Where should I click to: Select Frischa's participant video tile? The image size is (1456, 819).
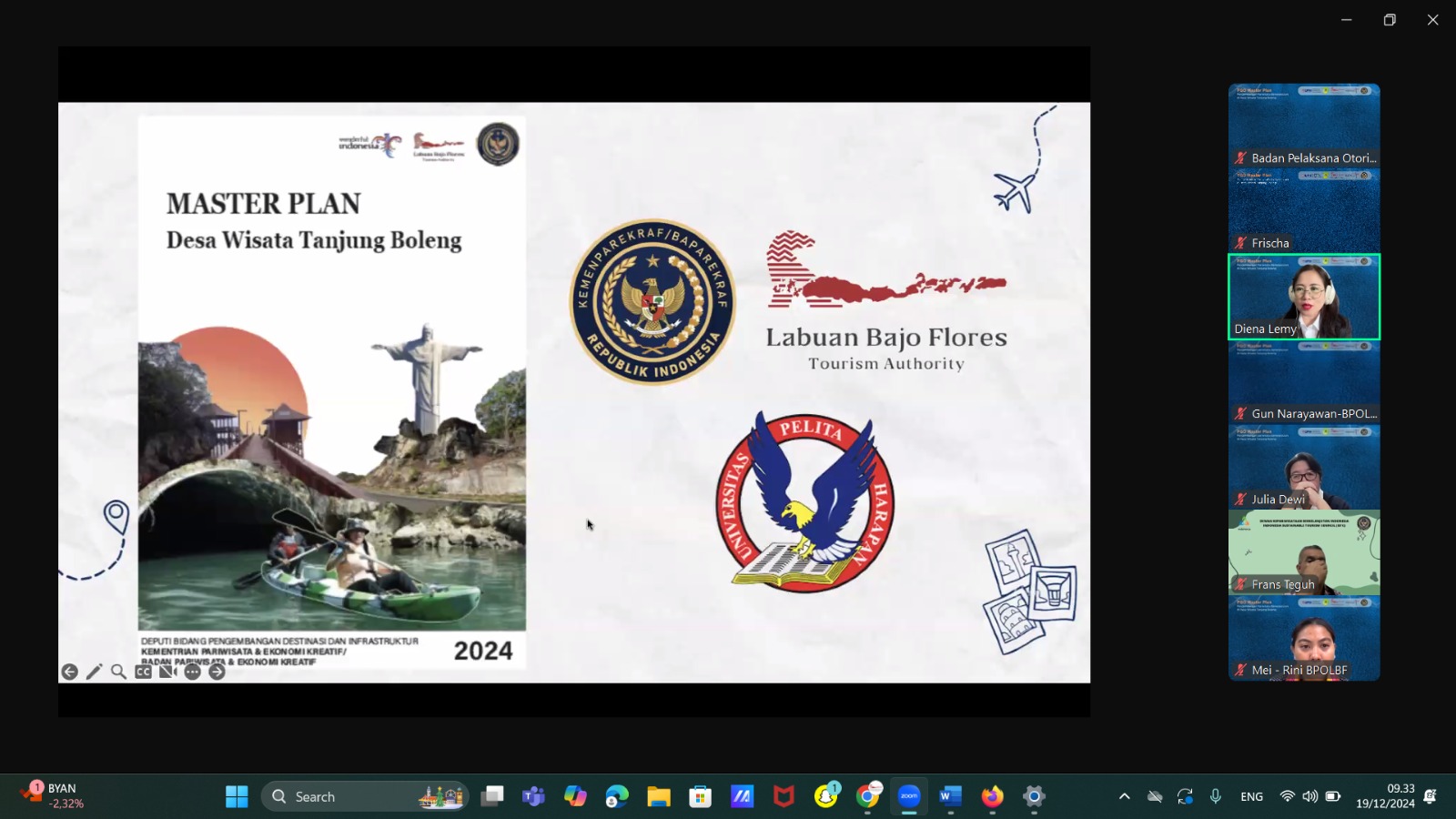coord(1304,211)
